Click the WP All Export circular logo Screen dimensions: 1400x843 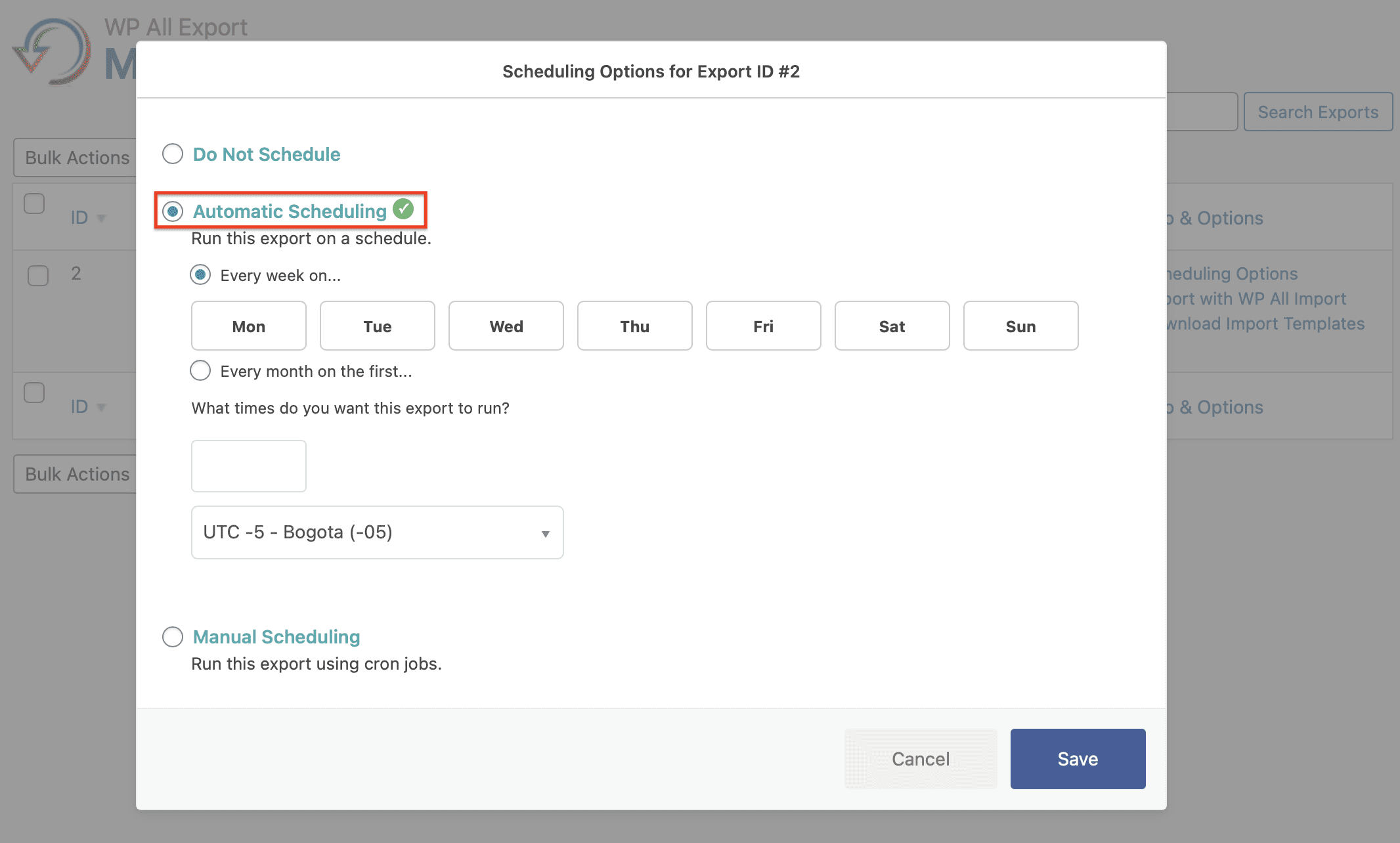(x=56, y=51)
